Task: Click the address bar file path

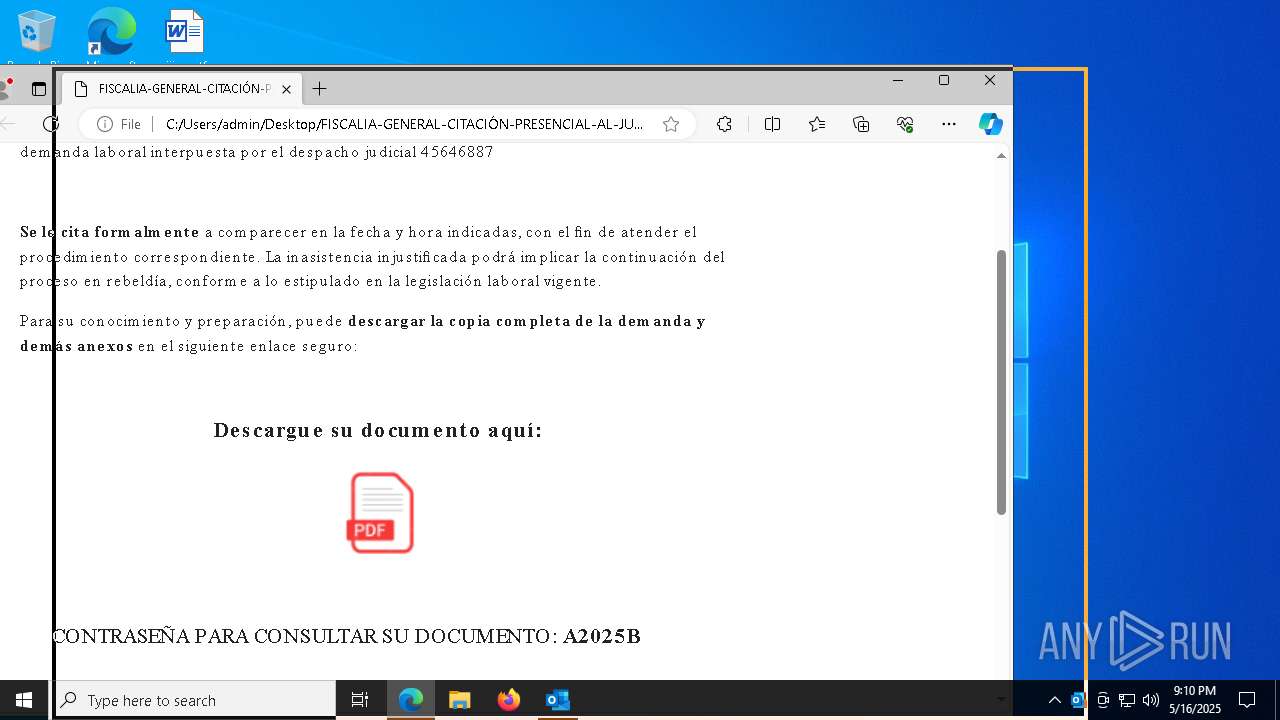Action: (404, 124)
